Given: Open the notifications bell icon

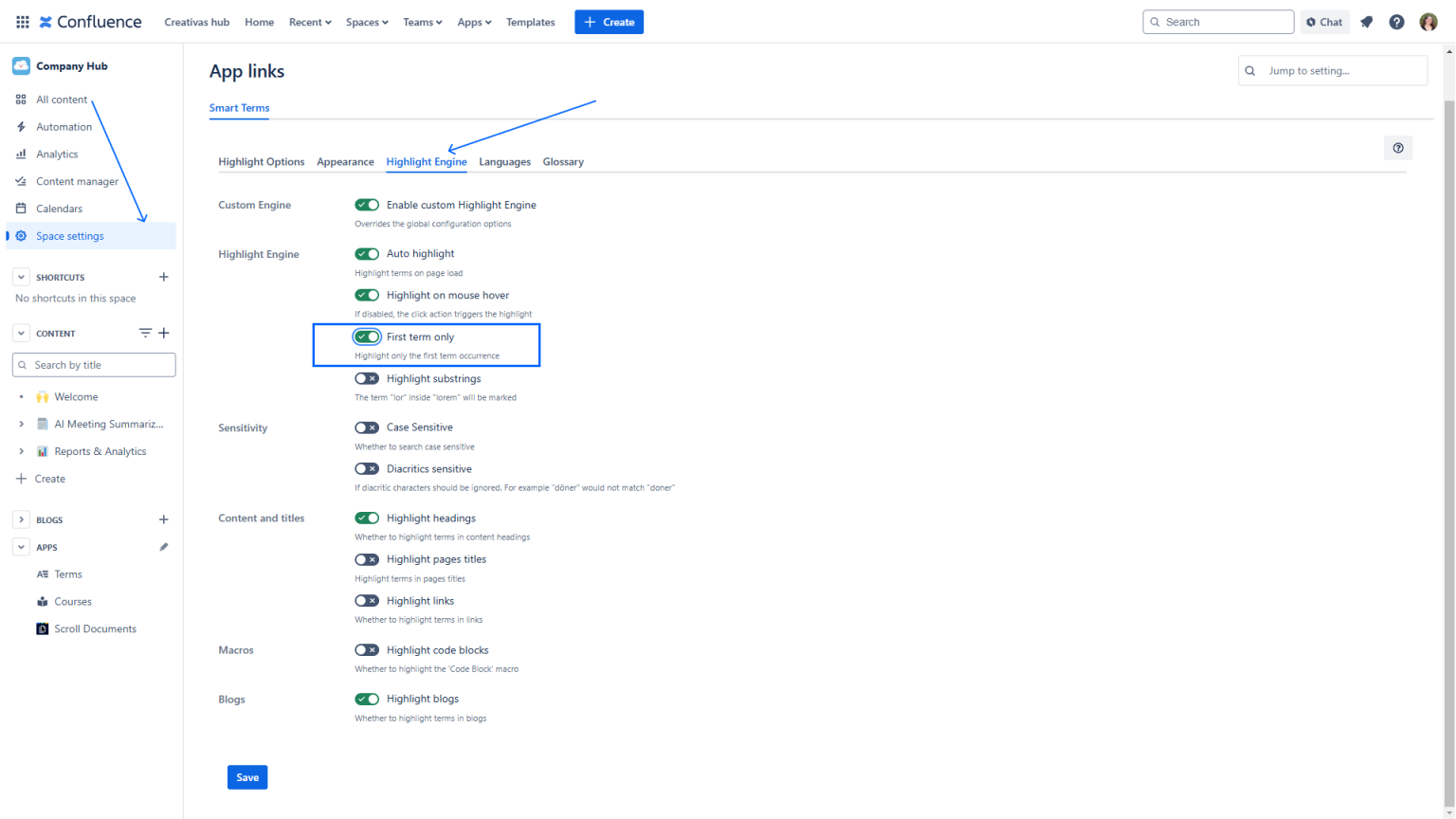Looking at the screenshot, I should point(1366,21).
